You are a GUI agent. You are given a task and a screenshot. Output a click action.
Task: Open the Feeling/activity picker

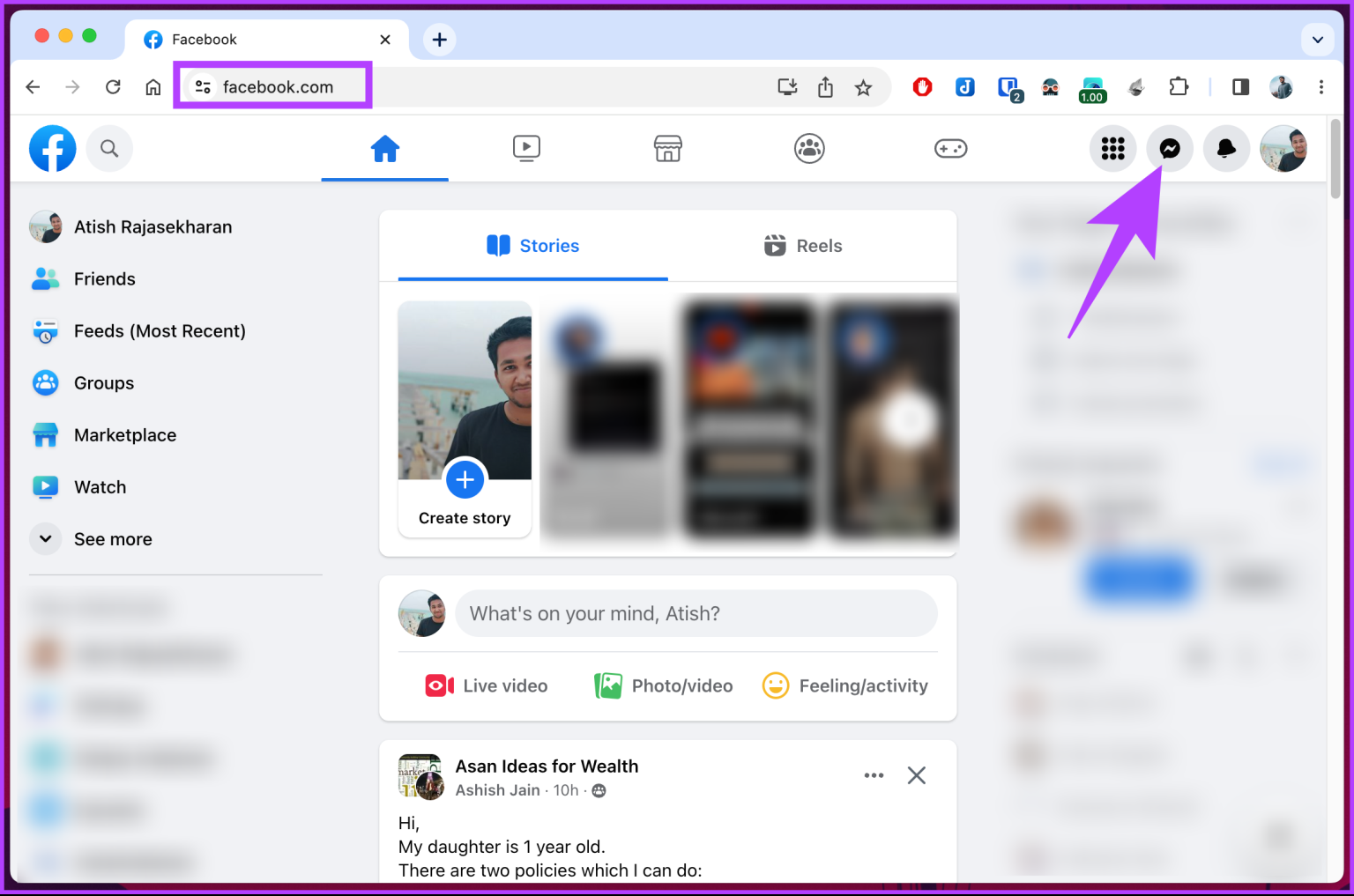click(844, 685)
